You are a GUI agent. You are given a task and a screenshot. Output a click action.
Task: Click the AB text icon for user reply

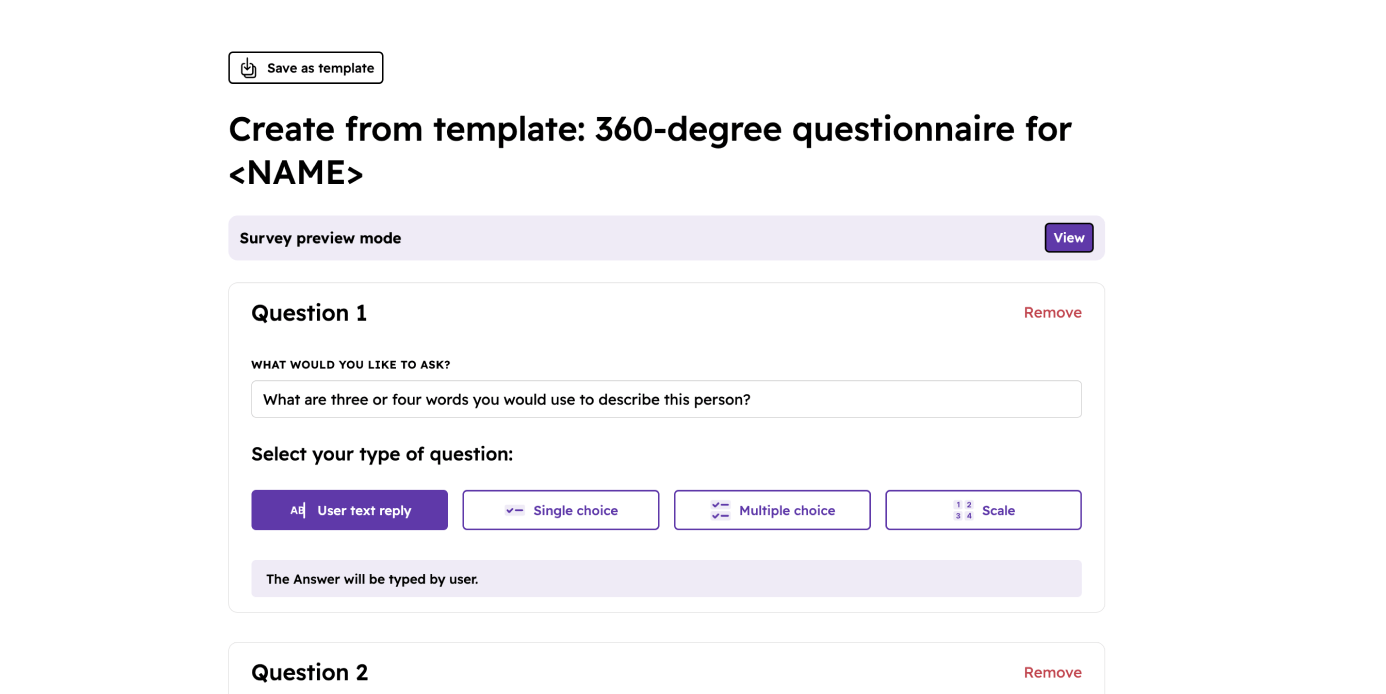click(297, 510)
